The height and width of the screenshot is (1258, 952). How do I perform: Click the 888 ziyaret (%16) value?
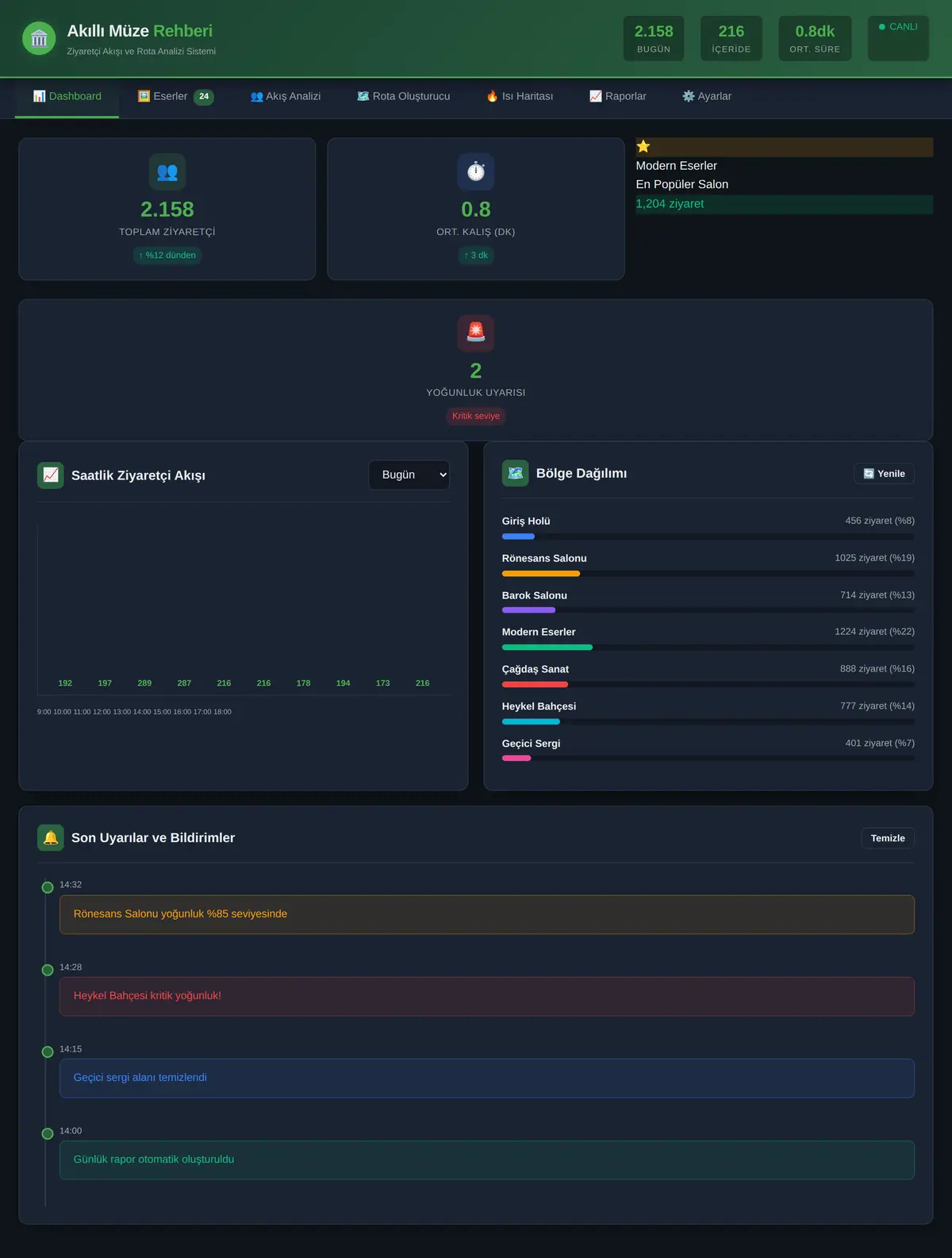(877, 669)
